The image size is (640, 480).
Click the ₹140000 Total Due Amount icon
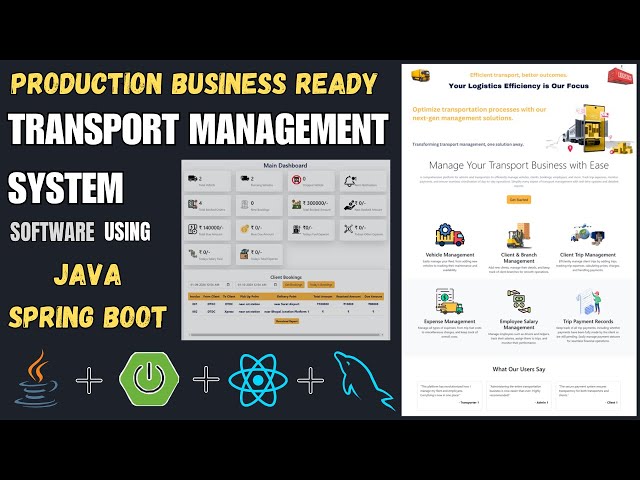[193, 229]
